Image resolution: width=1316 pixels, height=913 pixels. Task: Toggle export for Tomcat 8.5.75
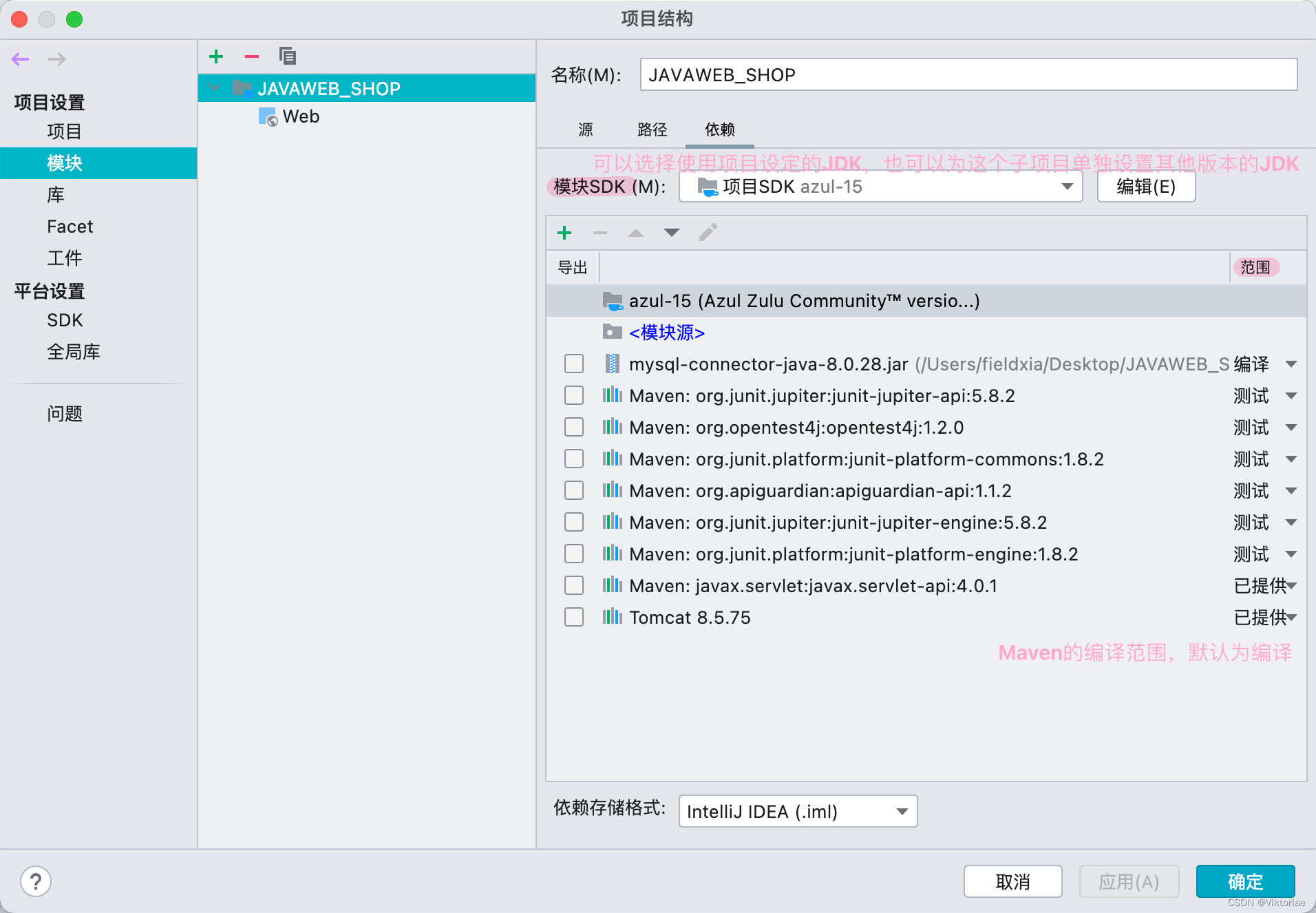click(x=574, y=617)
